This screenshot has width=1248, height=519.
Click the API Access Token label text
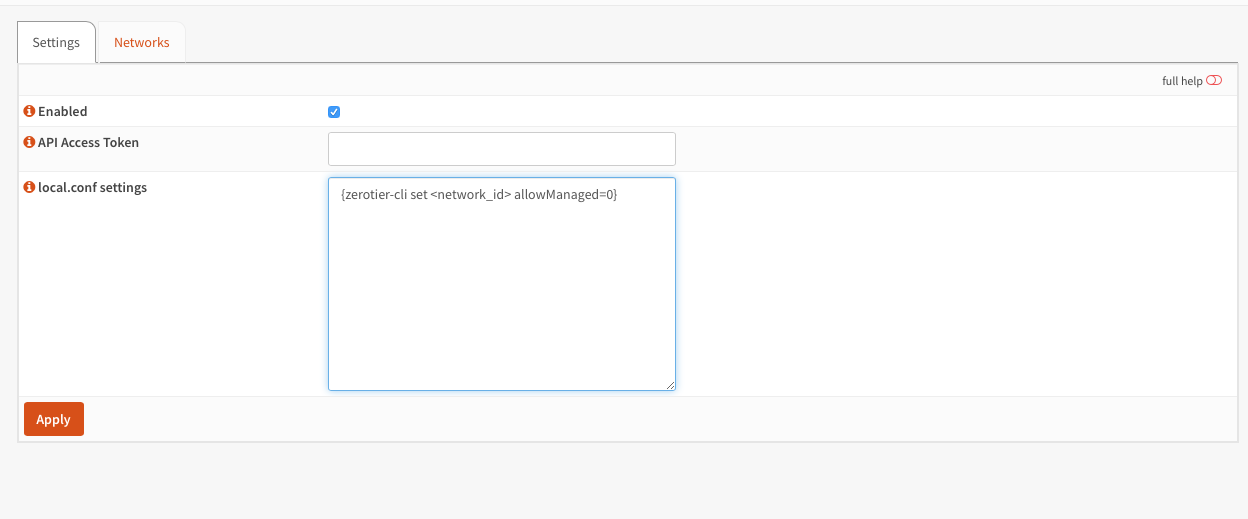(x=88, y=143)
